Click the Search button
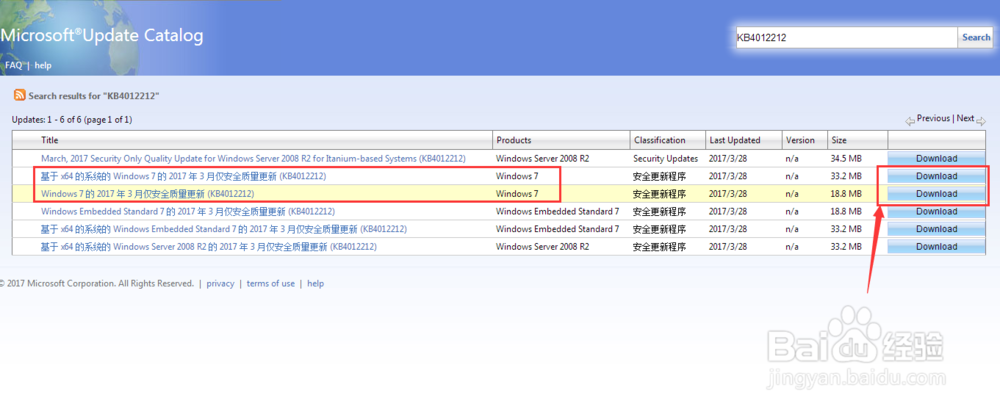Viewport: 1000px width, 412px height. pos(976,38)
